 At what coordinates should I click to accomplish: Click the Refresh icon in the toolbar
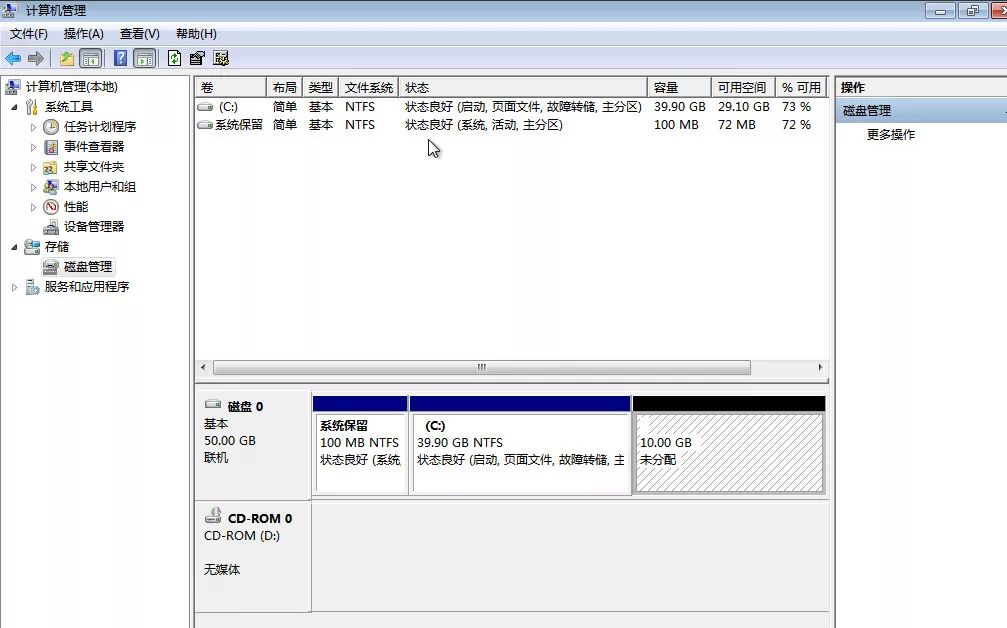(172, 58)
